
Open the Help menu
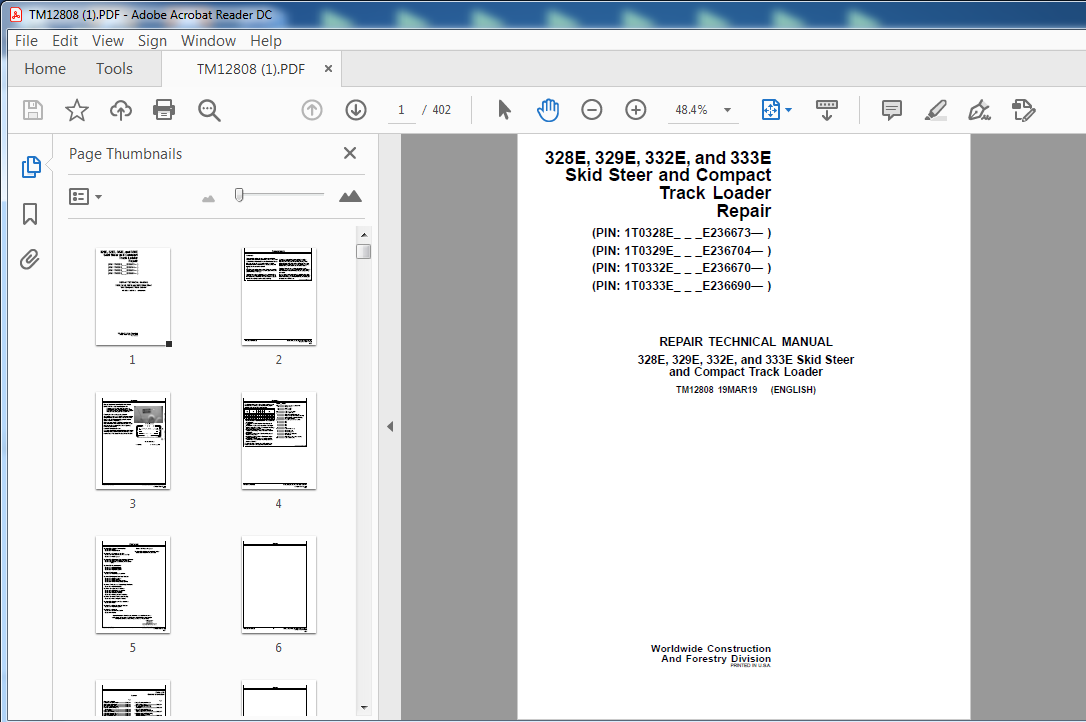click(266, 41)
